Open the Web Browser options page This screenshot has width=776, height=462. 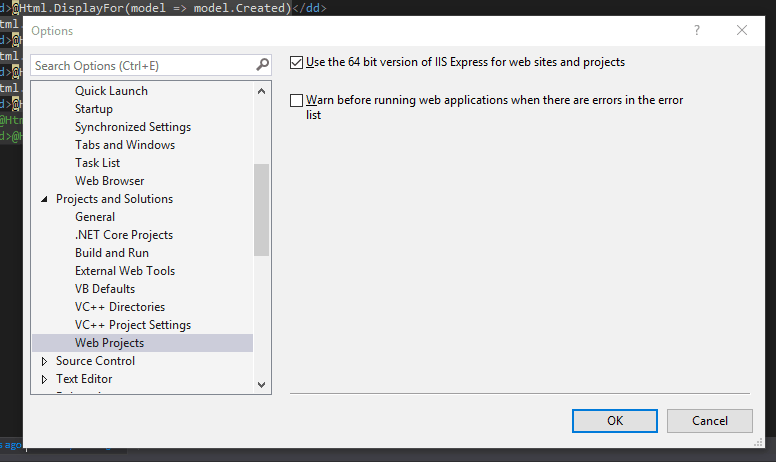click(x=109, y=181)
